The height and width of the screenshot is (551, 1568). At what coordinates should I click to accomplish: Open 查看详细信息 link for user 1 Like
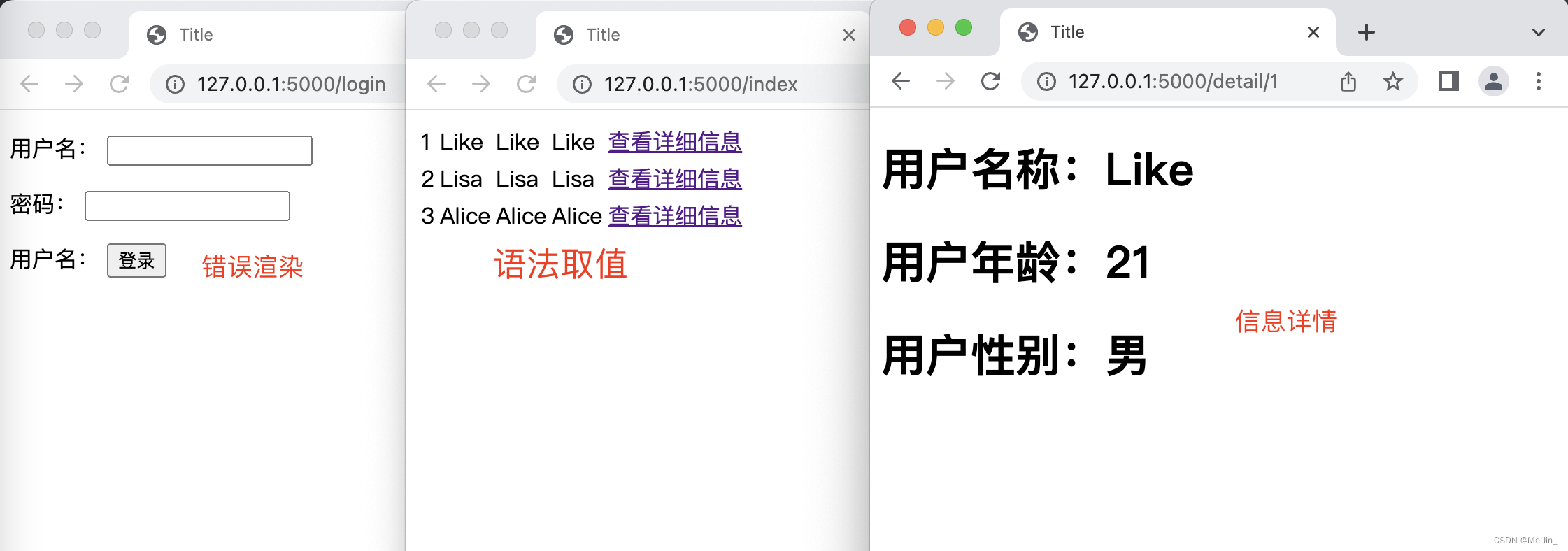point(675,142)
